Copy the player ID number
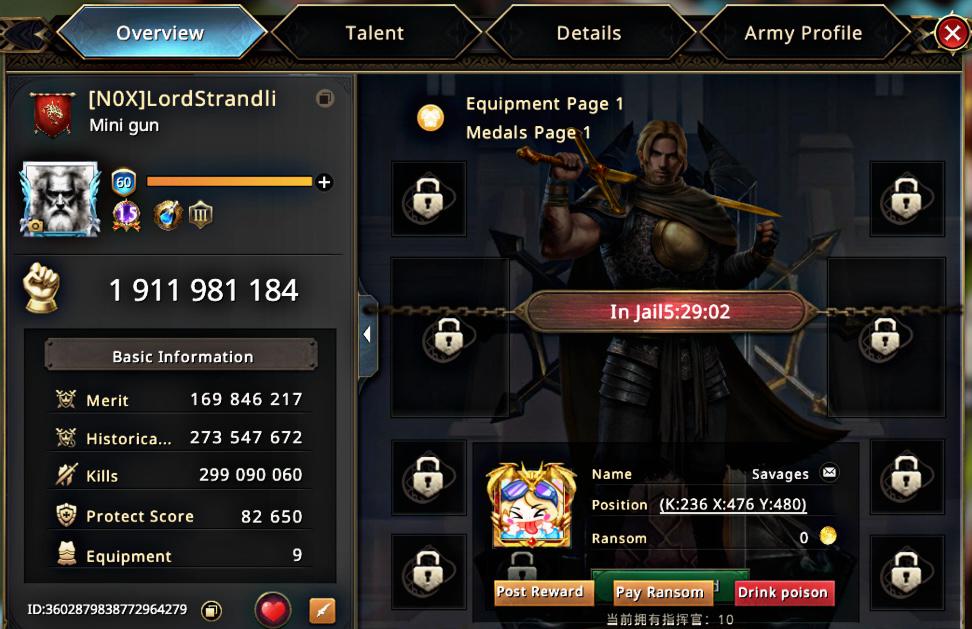The height and width of the screenshot is (629, 972). [211, 610]
